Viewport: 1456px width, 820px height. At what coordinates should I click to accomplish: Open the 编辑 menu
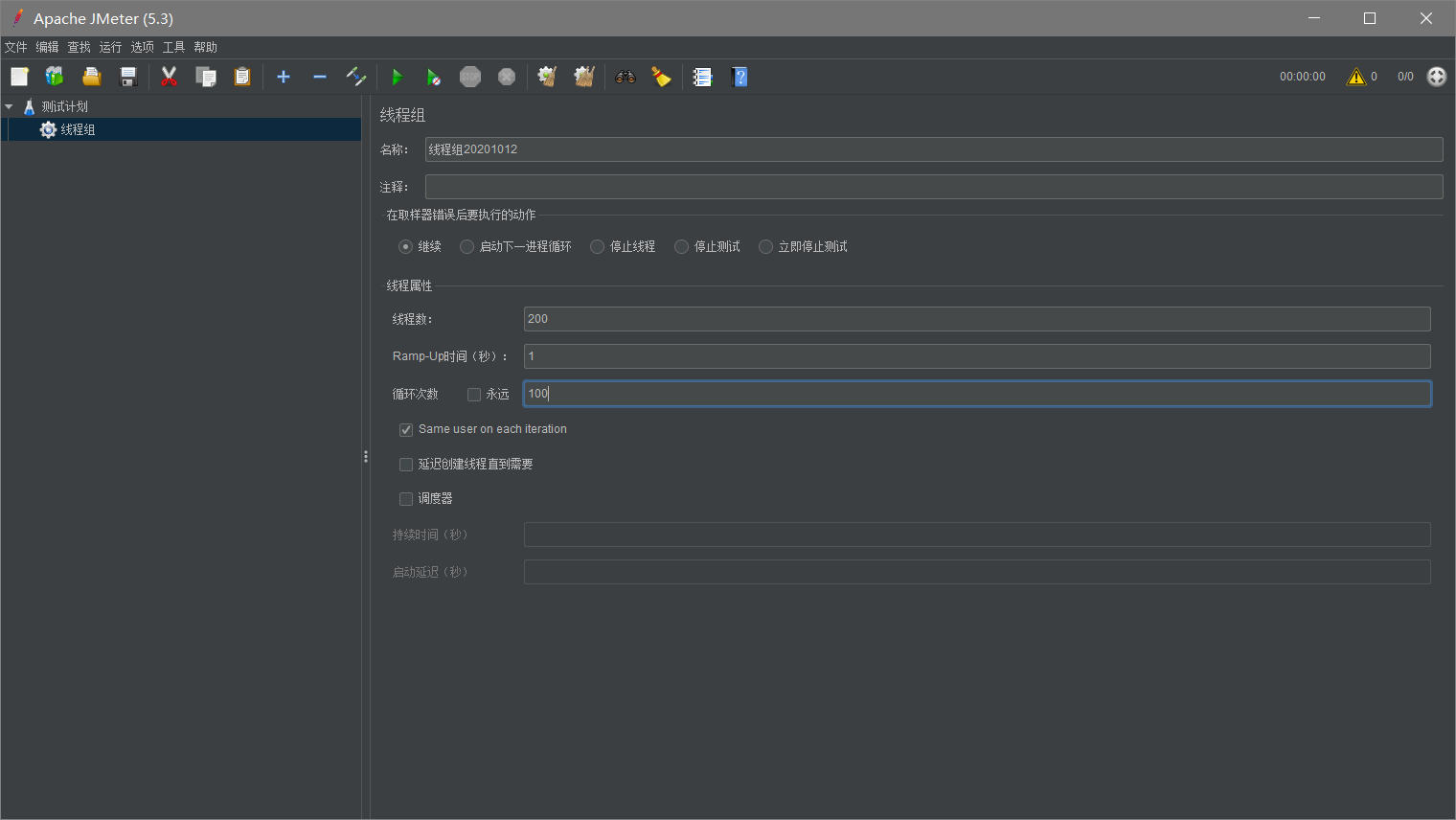(x=47, y=47)
